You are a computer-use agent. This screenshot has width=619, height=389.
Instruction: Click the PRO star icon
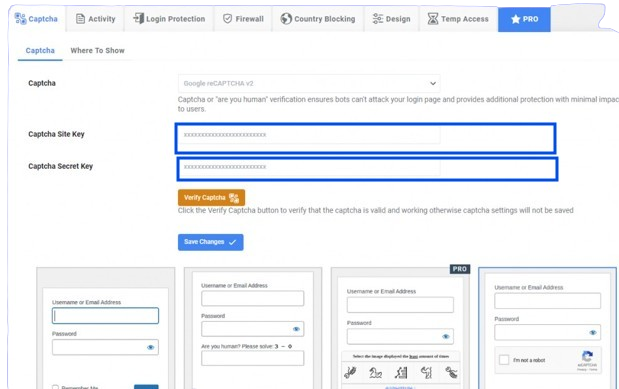[x=515, y=19]
